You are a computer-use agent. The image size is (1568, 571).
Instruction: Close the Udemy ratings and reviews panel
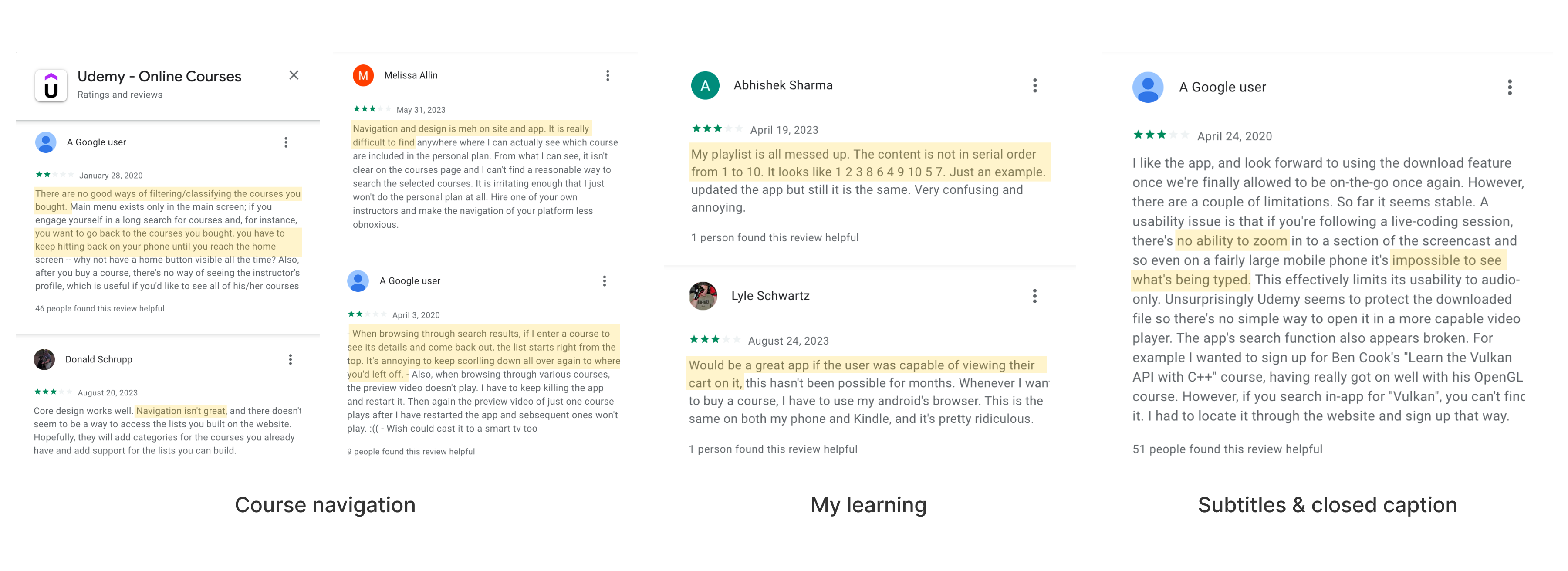click(294, 75)
